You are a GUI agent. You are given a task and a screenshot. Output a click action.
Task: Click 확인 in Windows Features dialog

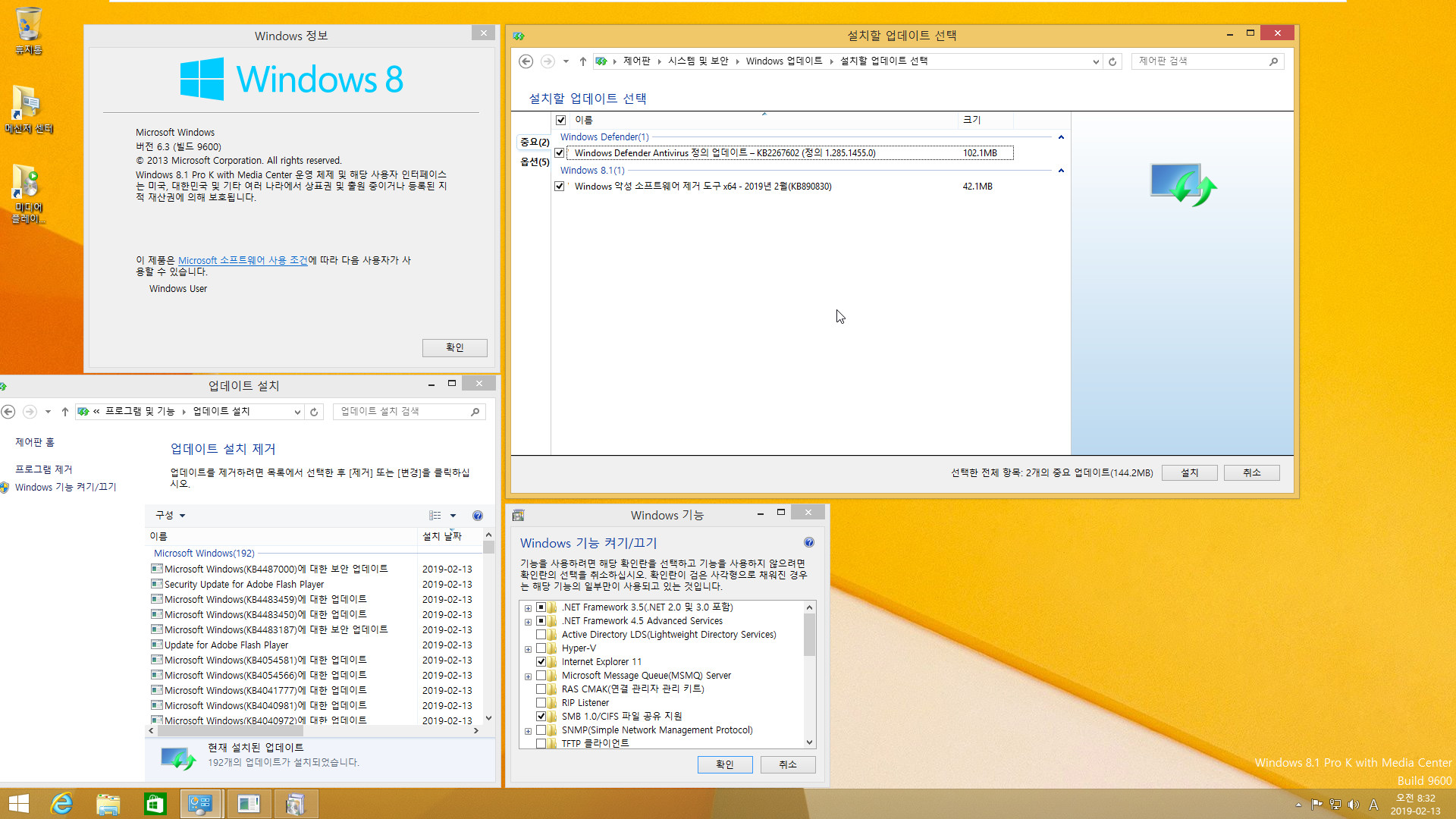coord(725,764)
